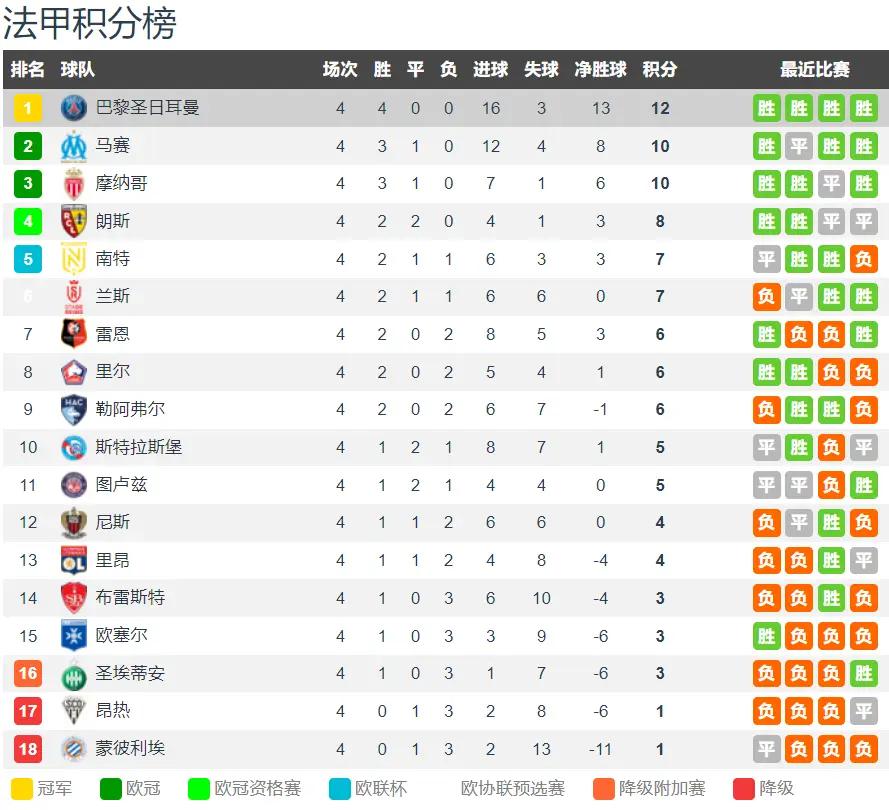
Task: Click the Montpellier club crest
Action: pyautogui.click(x=74, y=749)
